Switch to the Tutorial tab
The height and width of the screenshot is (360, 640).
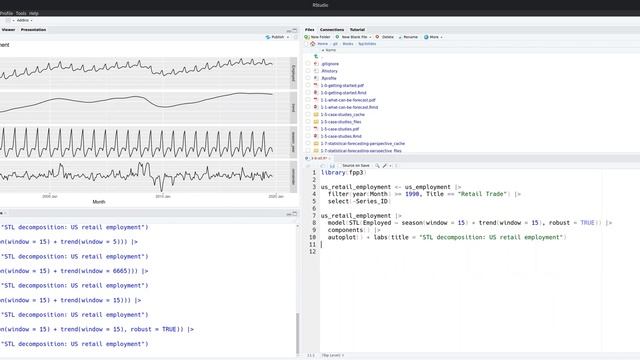coord(357,29)
